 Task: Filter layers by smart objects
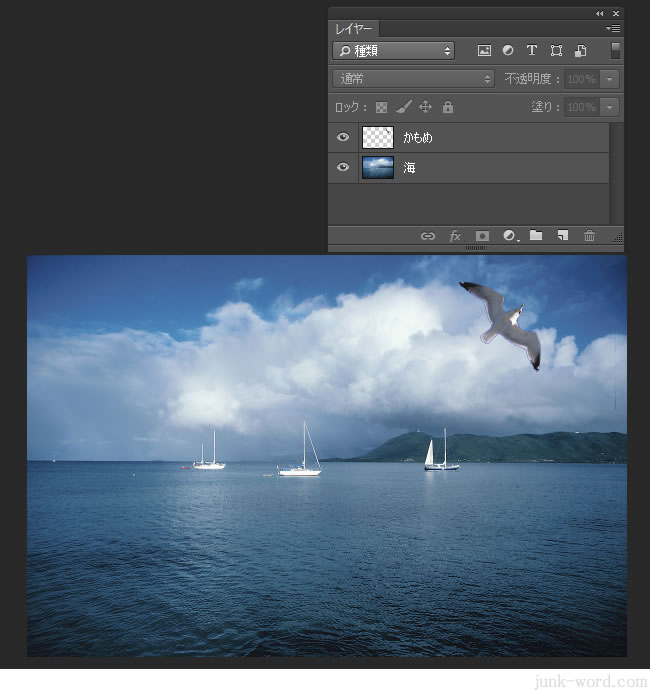point(580,50)
